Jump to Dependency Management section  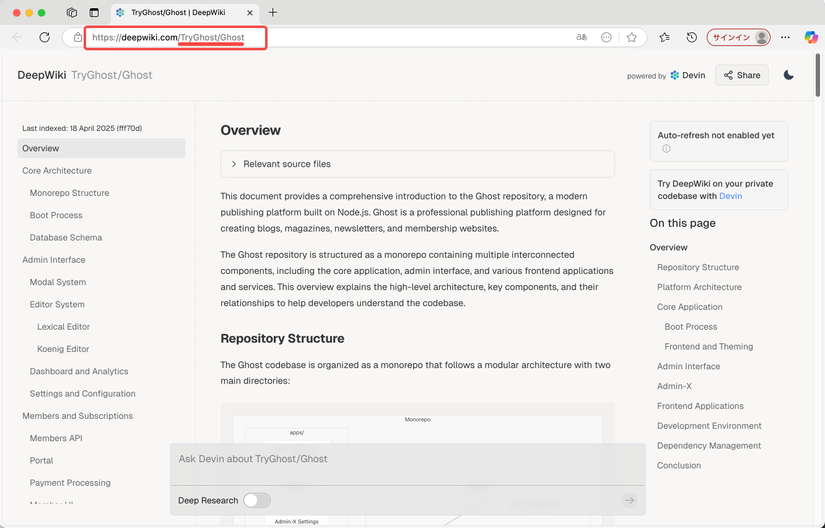pos(709,446)
